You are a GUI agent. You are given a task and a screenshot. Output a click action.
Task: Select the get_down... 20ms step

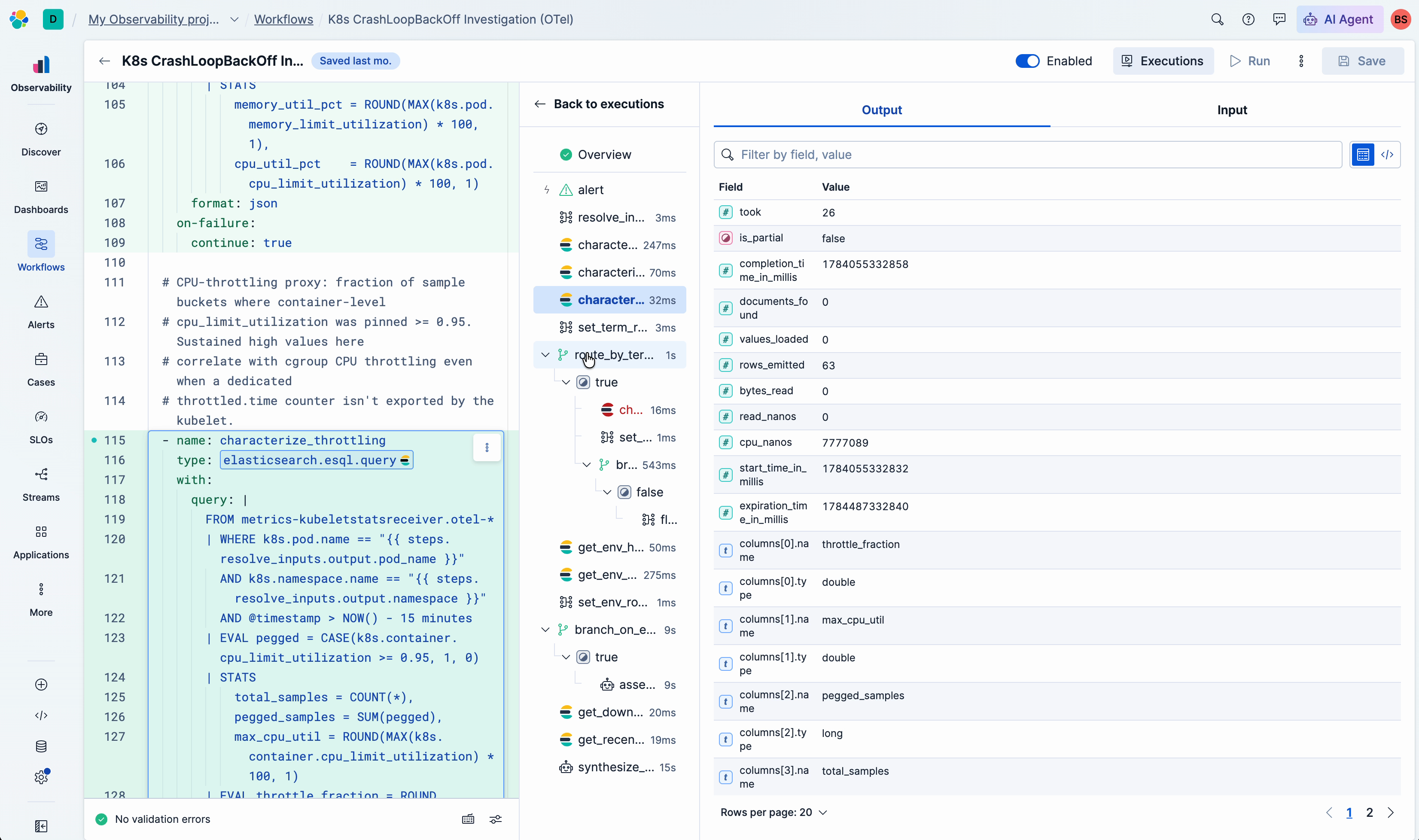coord(609,712)
